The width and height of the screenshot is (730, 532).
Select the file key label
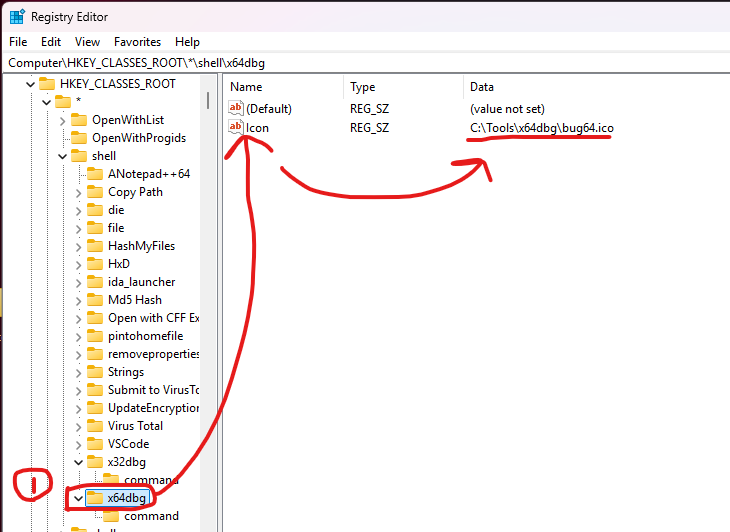pos(116,228)
